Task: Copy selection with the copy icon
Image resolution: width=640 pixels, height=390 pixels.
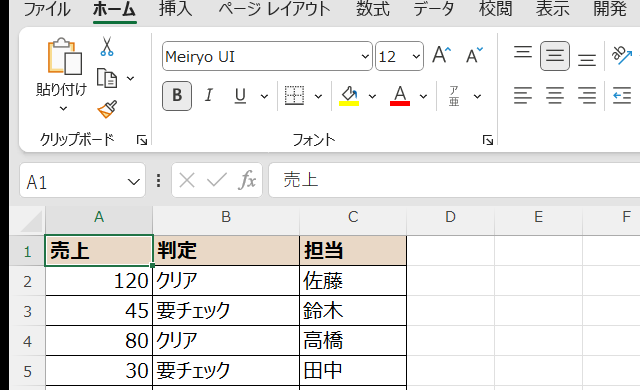Action: (107, 78)
